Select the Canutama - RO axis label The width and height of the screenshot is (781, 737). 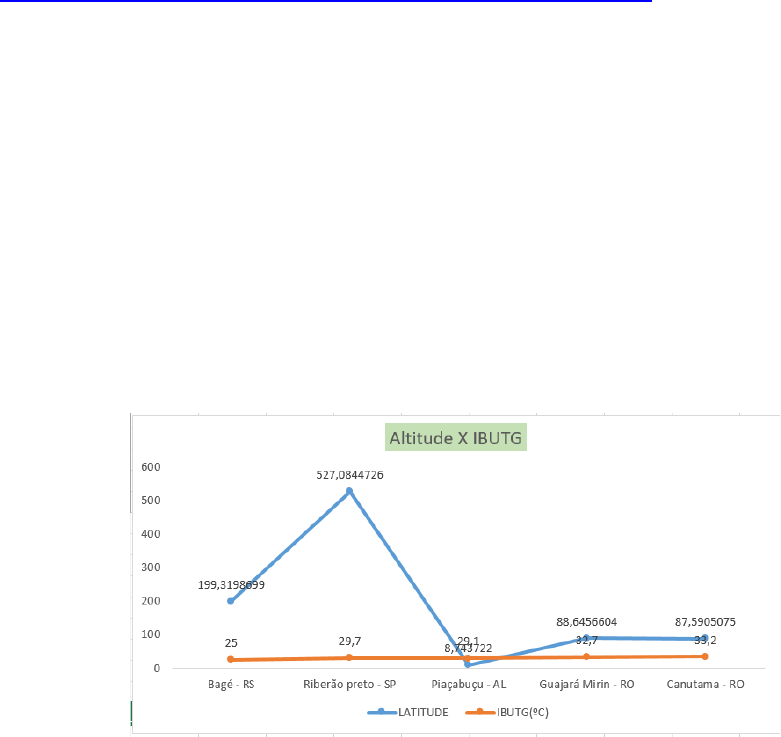tap(704, 684)
